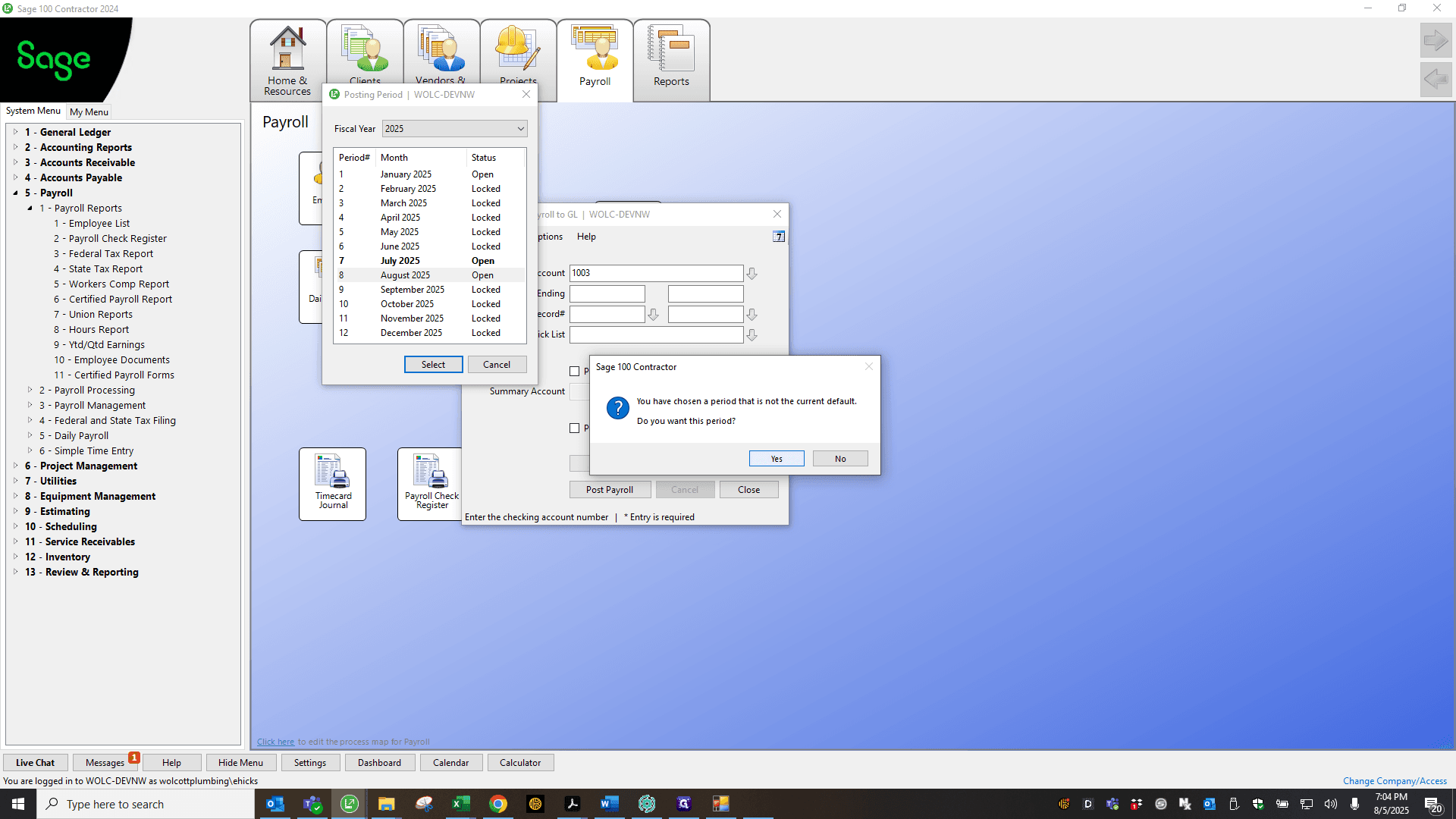
Task: Open the Timecard Journal icon
Action: pos(333,484)
